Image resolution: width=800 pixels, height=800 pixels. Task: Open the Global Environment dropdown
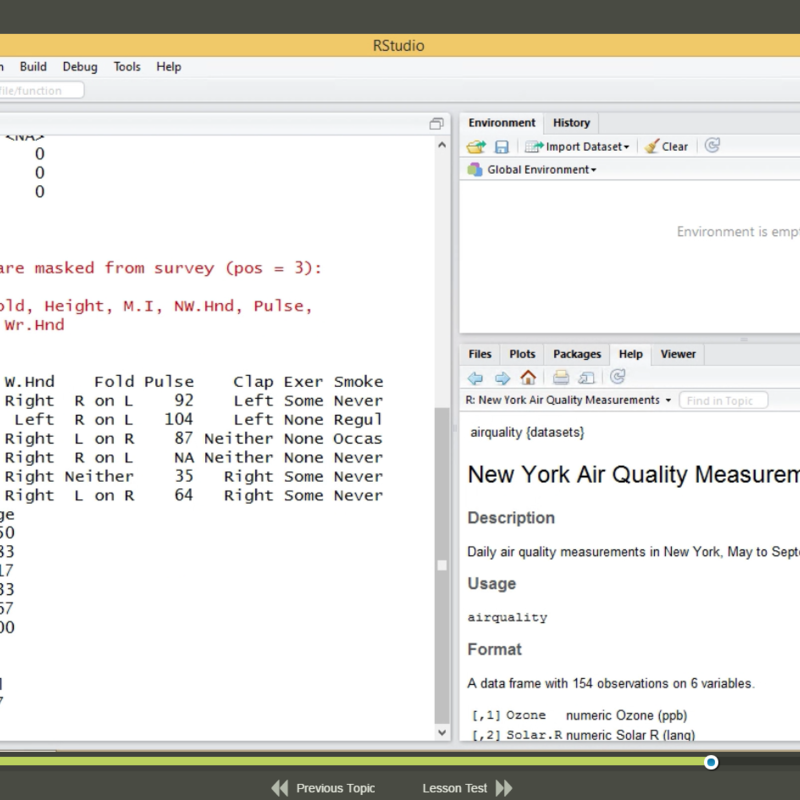pos(593,170)
